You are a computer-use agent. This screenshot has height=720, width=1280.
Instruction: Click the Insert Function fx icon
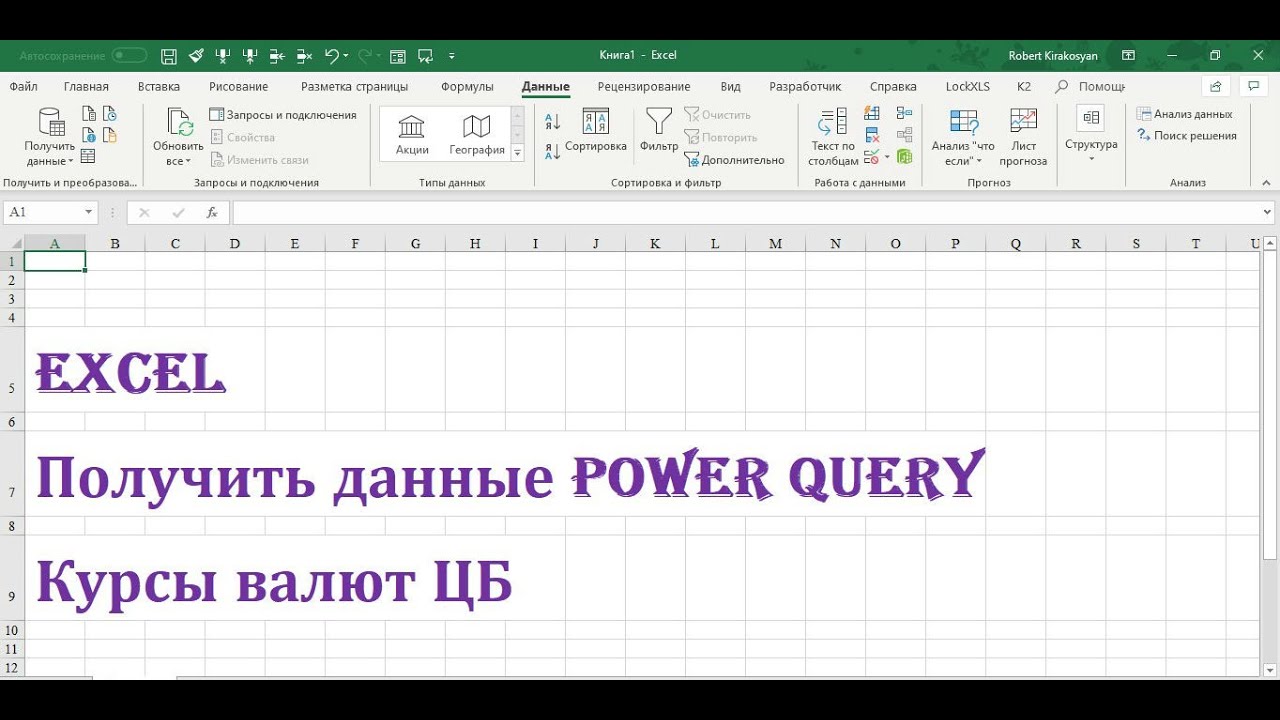212,212
